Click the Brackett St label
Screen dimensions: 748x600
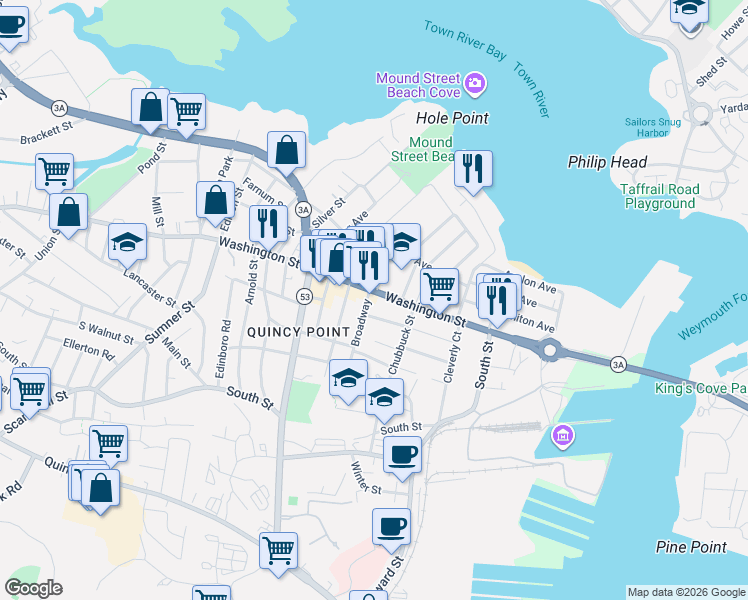pyautogui.click(x=47, y=133)
